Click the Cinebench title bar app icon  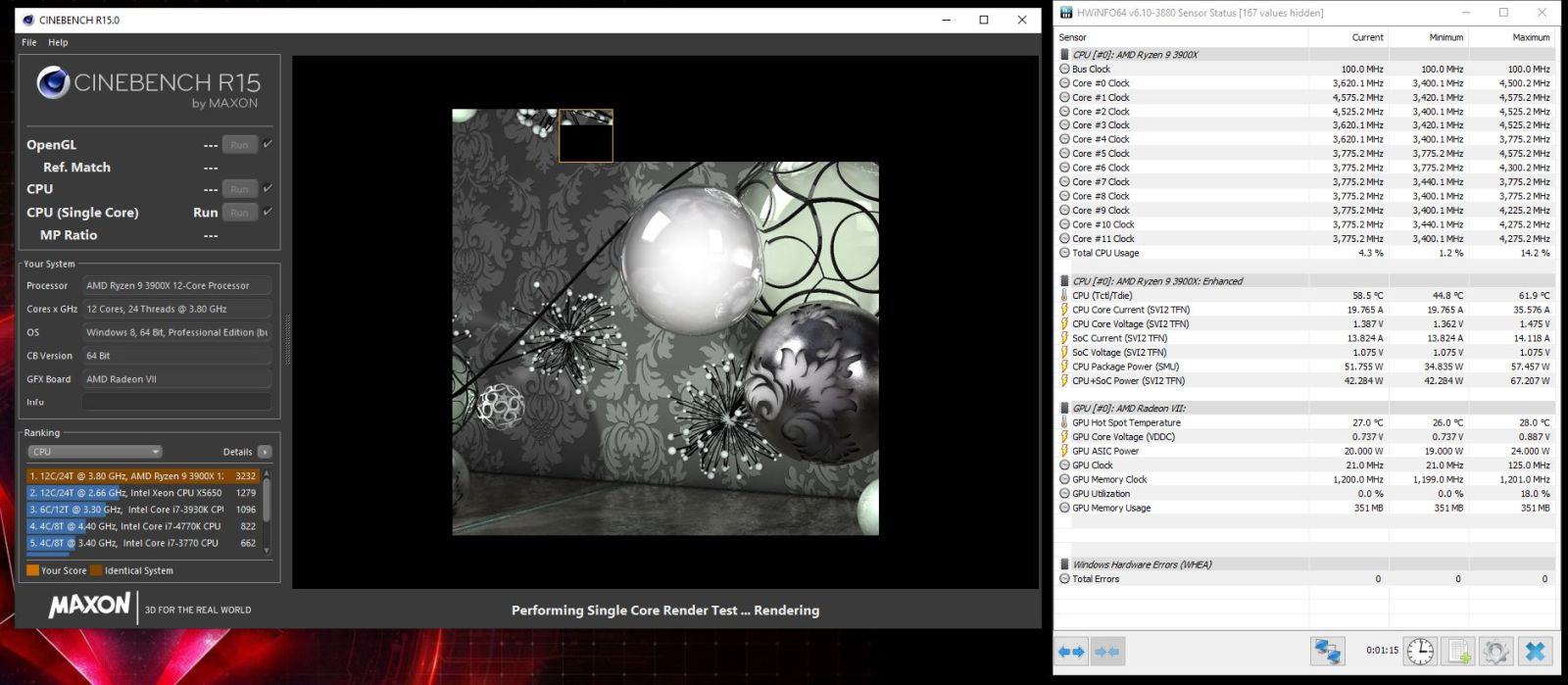26,20
